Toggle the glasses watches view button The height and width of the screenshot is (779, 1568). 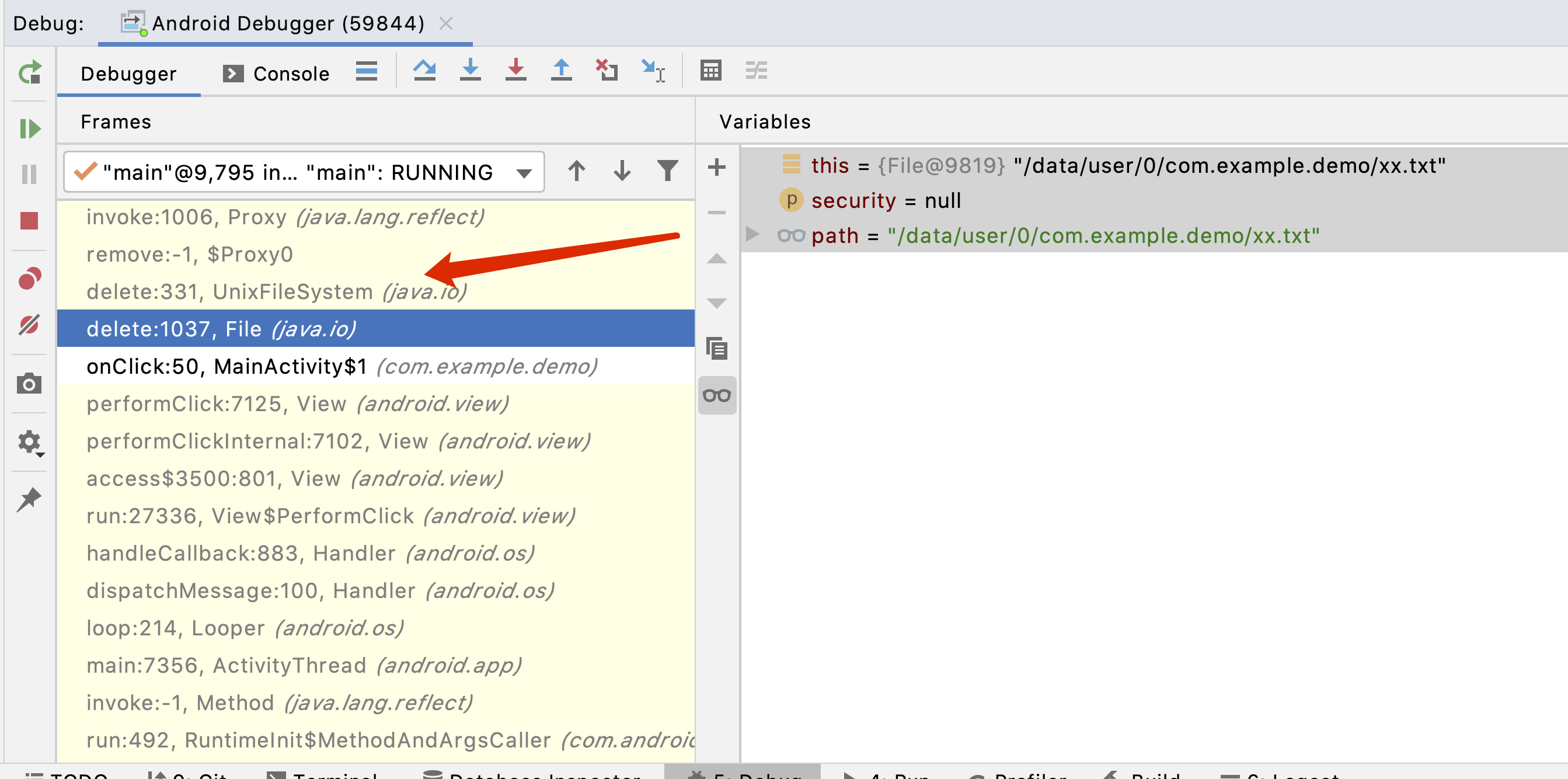(x=716, y=395)
